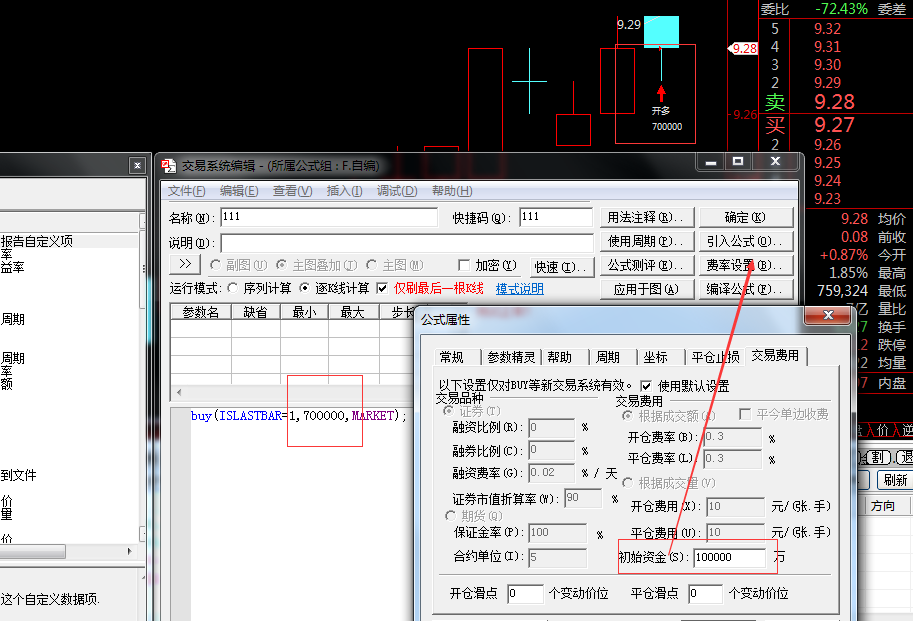913x621 pixels.
Task: Open the 插入(I) menu
Action: pos(344,191)
